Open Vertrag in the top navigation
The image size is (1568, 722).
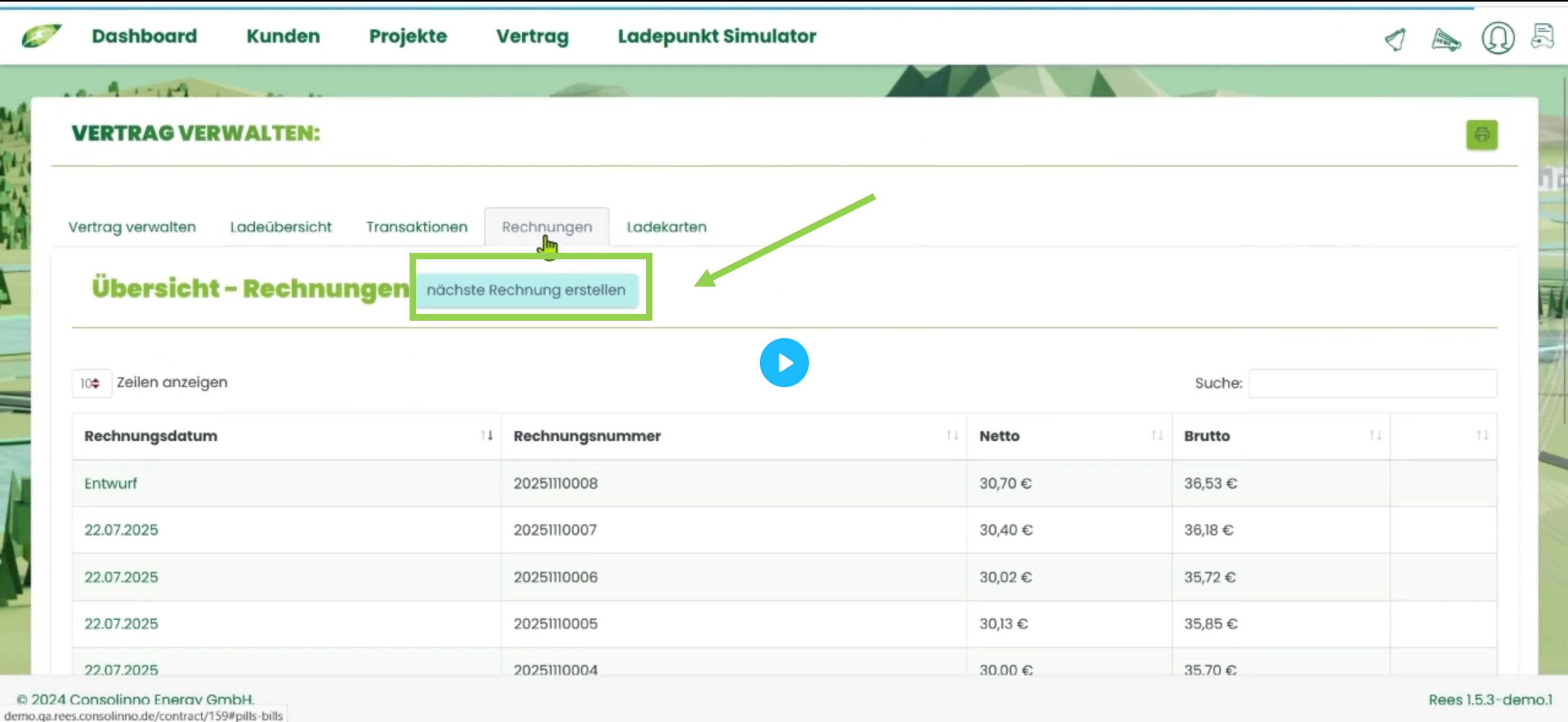pyautogui.click(x=532, y=36)
